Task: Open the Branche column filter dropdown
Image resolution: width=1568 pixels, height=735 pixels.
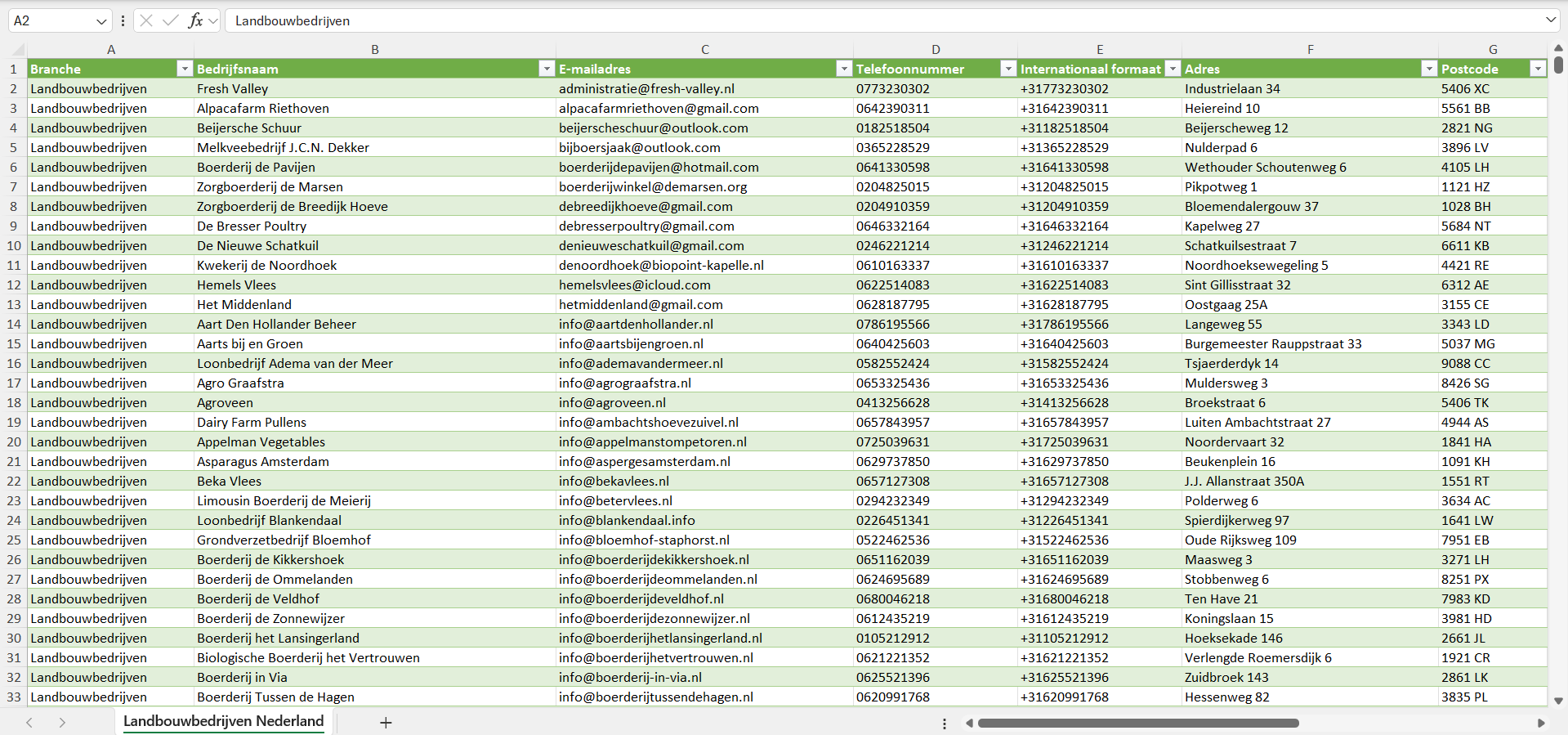Action: pyautogui.click(x=184, y=69)
